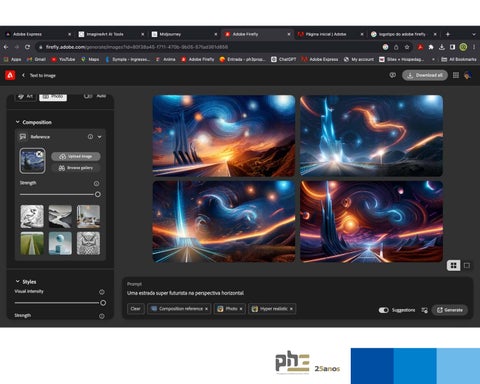Viewport: 480px width, 384px height.
Task: Expand the Reference dropdown chevron
Action: [x=100, y=137]
